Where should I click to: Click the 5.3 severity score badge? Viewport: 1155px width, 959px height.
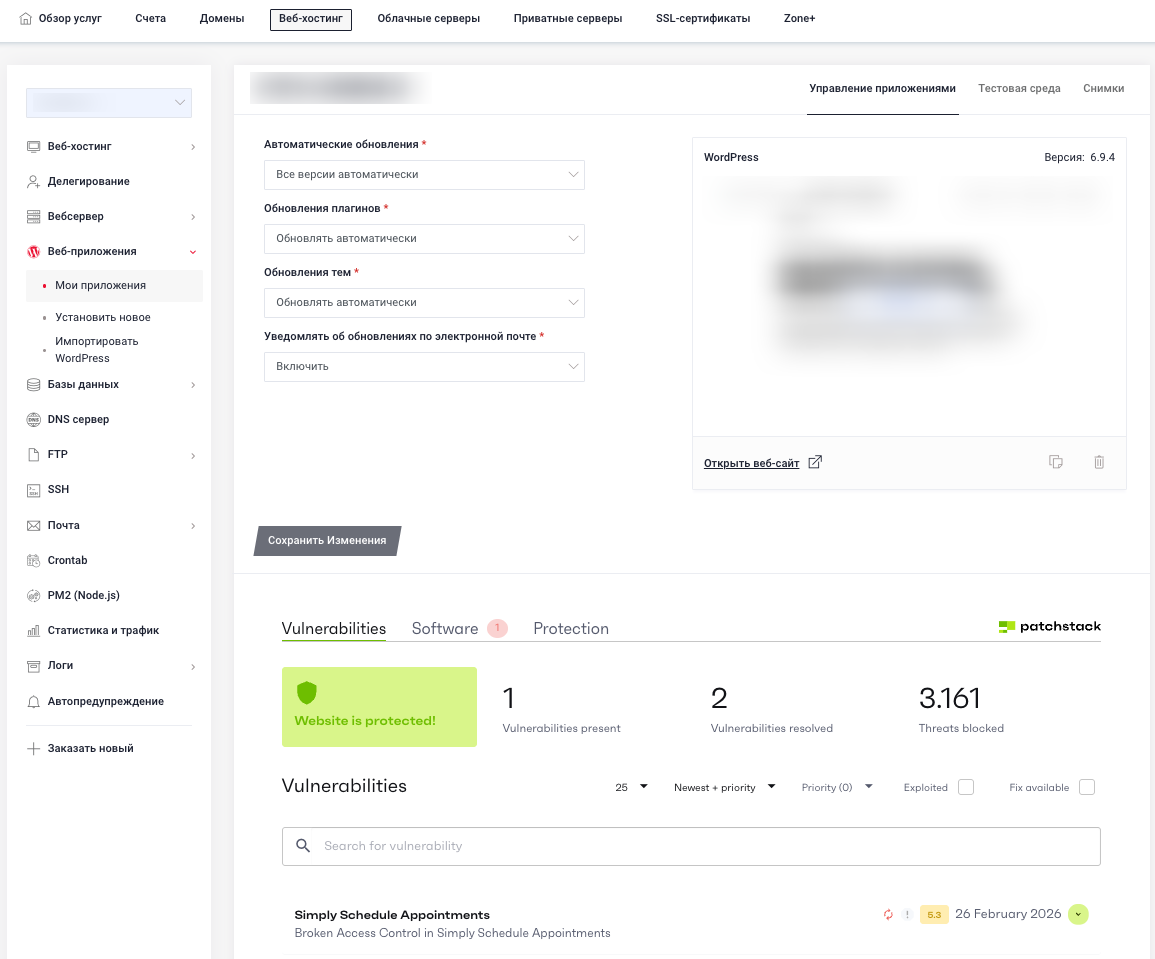pyautogui.click(x=934, y=915)
